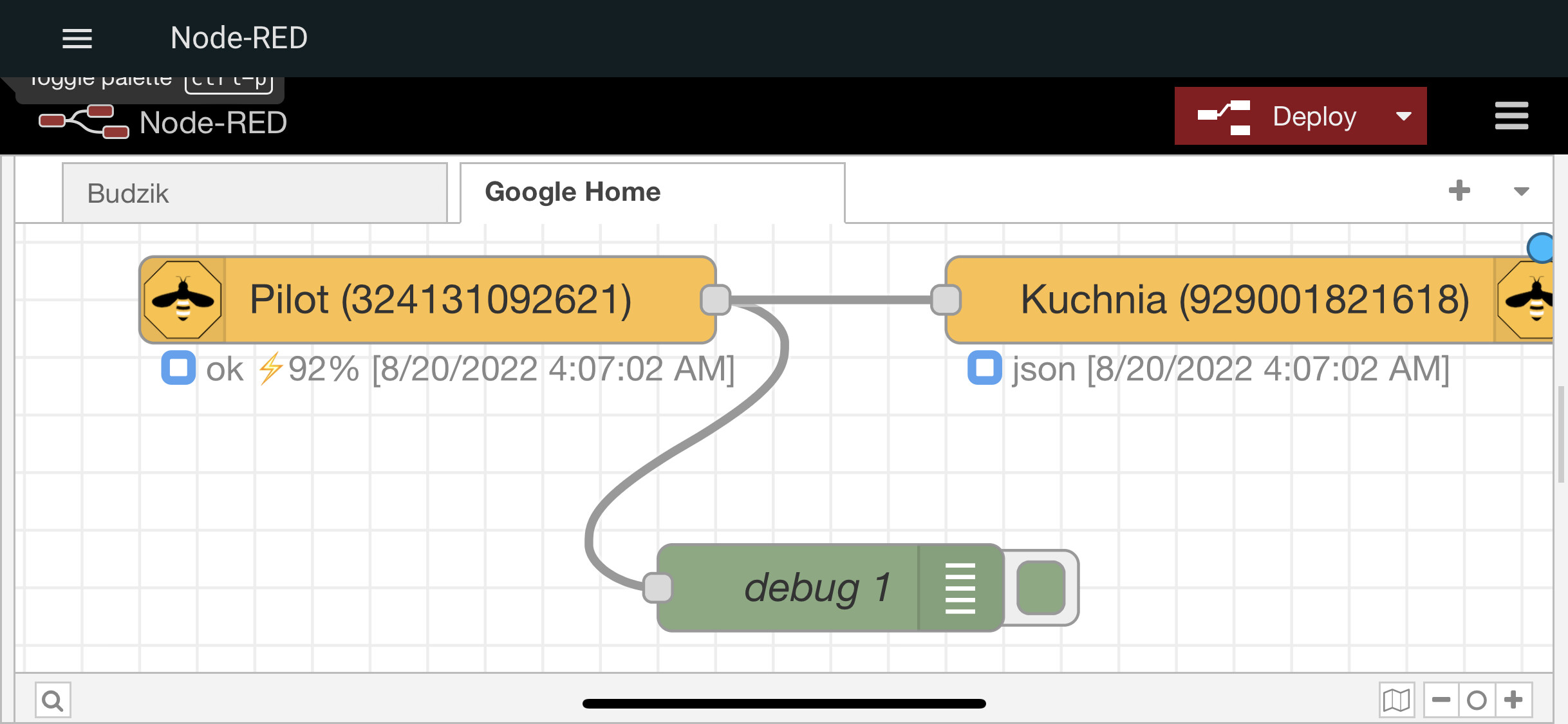Screen dimensions: 1568x724
Task: Click the Node-RED logo icon
Action: (84, 122)
